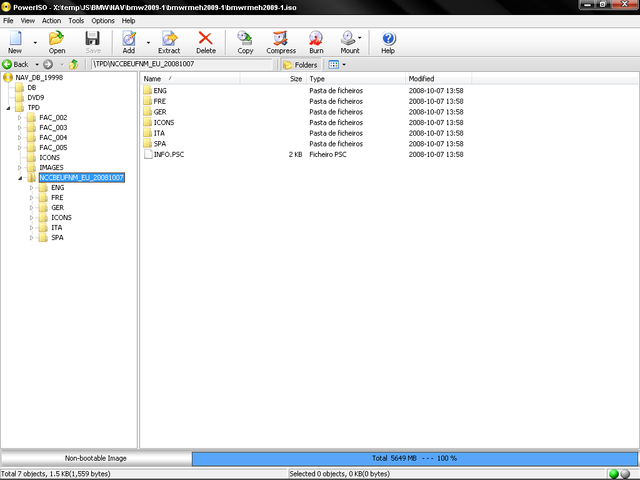Delete selection with the red X icon

(205, 39)
